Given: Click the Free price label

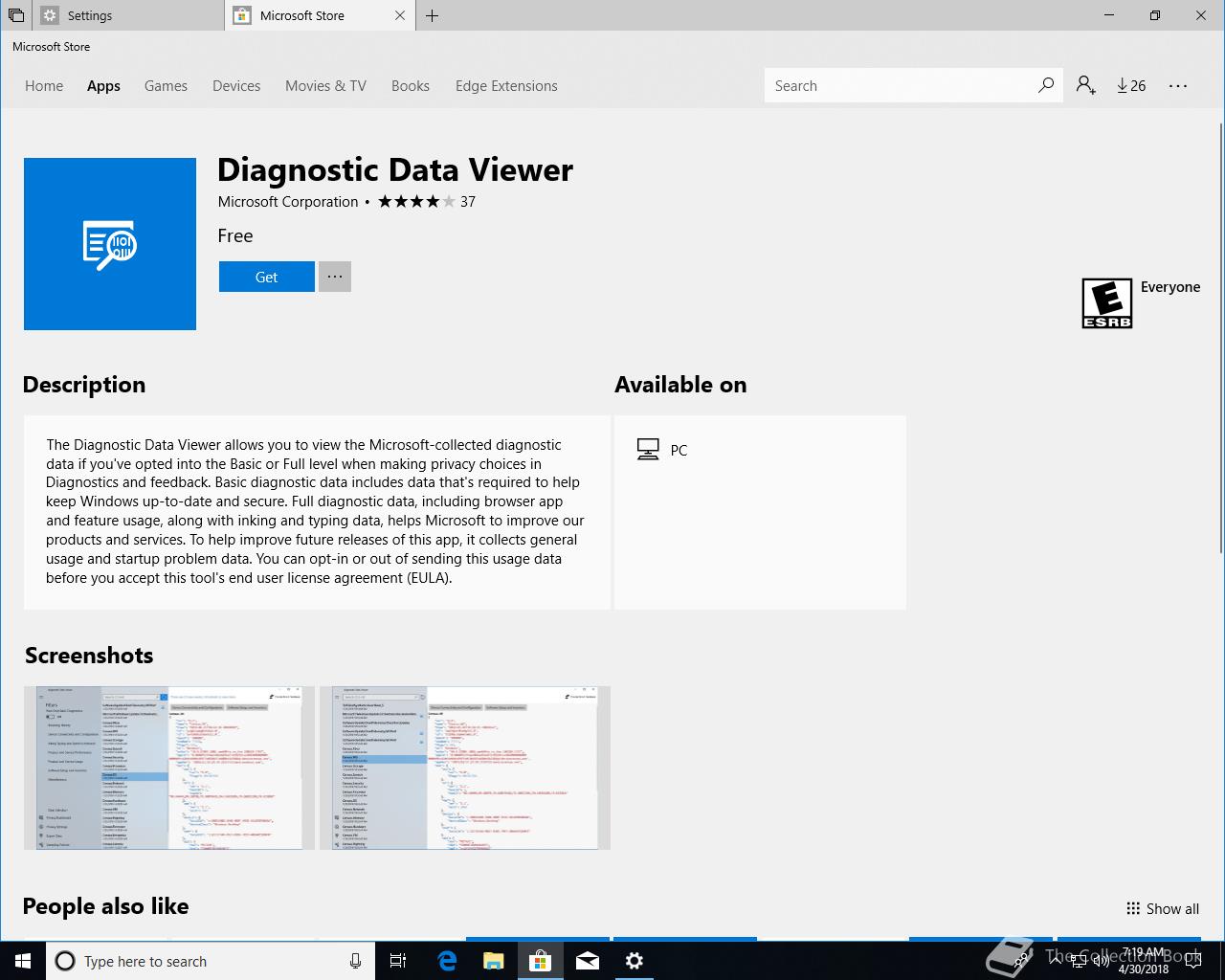Looking at the screenshot, I should tap(235, 235).
